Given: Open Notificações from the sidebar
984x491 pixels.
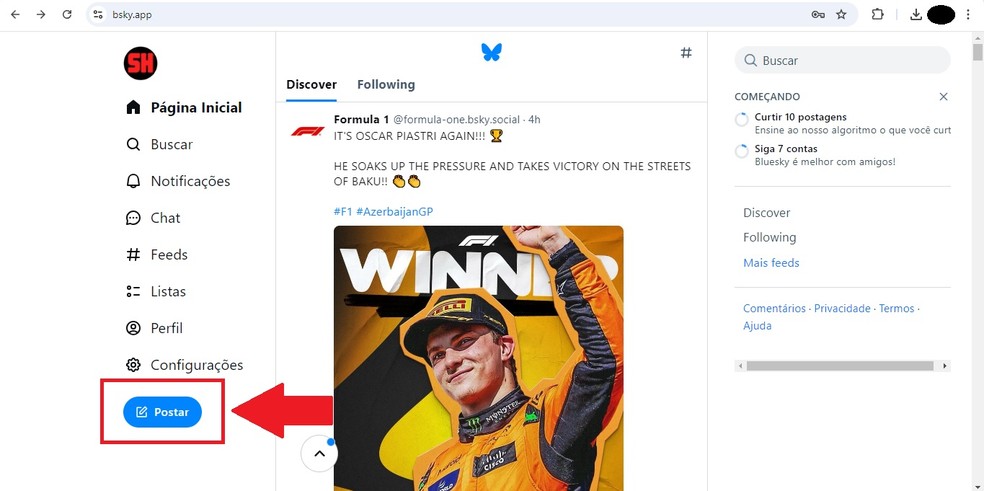Looking at the screenshot, I should point(190,181).
